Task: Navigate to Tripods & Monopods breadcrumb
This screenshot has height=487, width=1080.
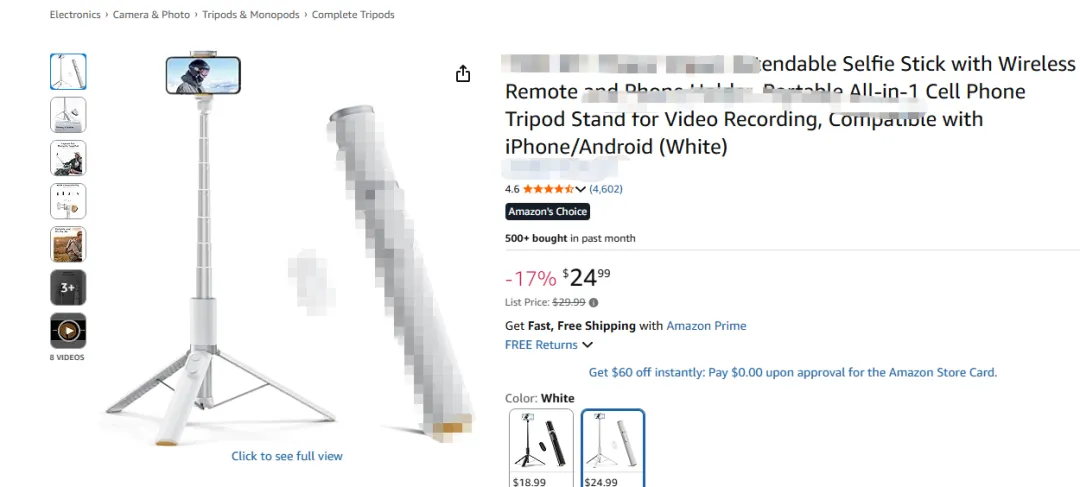Action: pyautogui.click(x=250, y=15)
